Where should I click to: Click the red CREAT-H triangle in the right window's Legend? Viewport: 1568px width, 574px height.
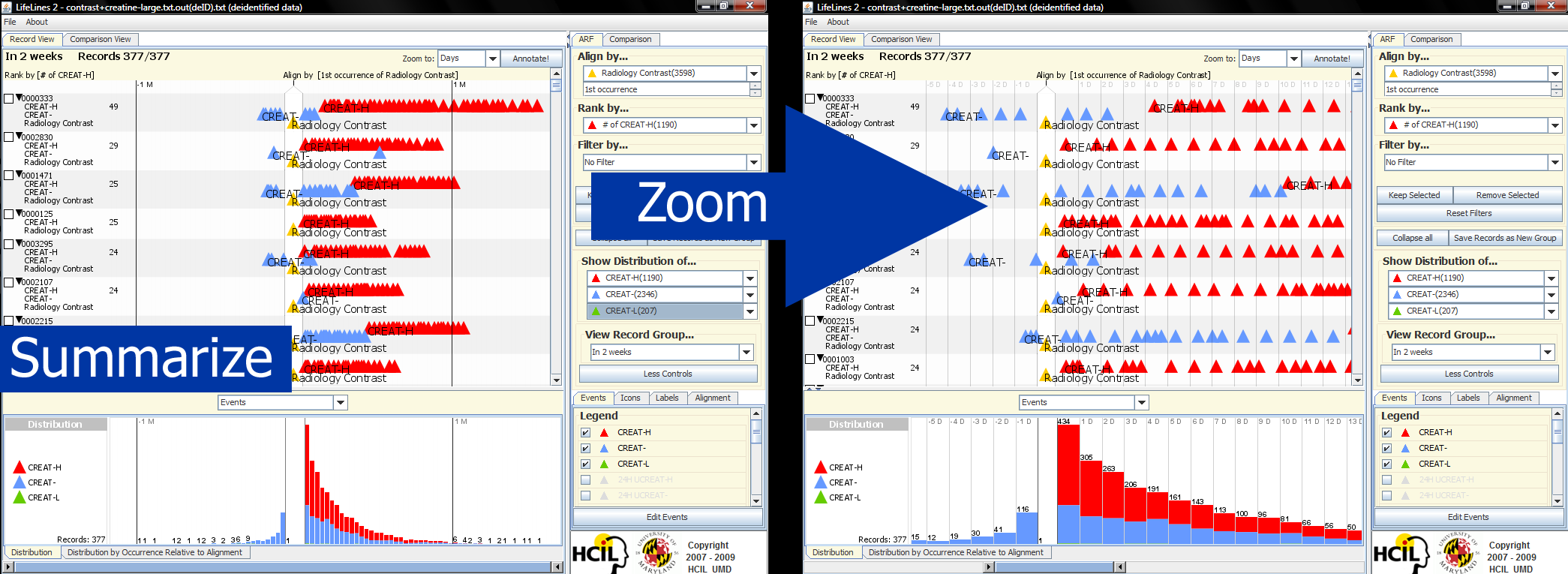click(1405, 432)
